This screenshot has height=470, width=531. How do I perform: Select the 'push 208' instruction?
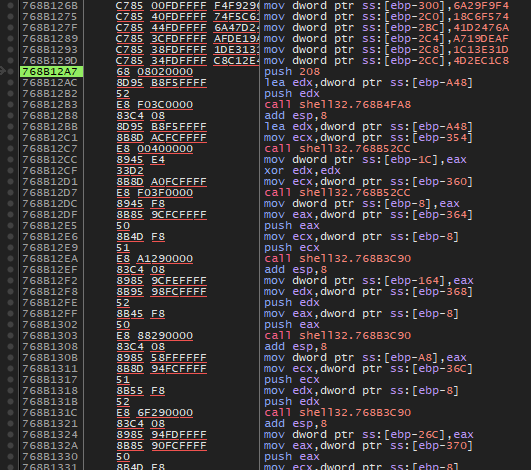click(x=292, y=72)
